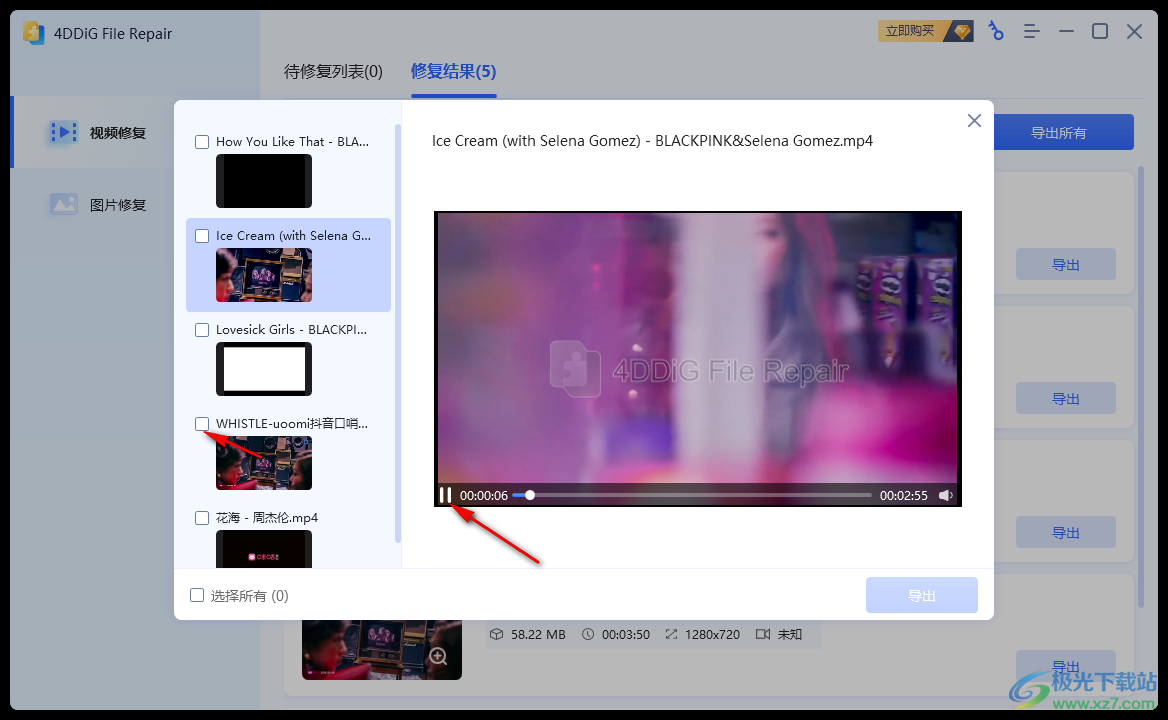Click the main results list scrollbar
The image size is (1168, 720).
coord(1140,387)
